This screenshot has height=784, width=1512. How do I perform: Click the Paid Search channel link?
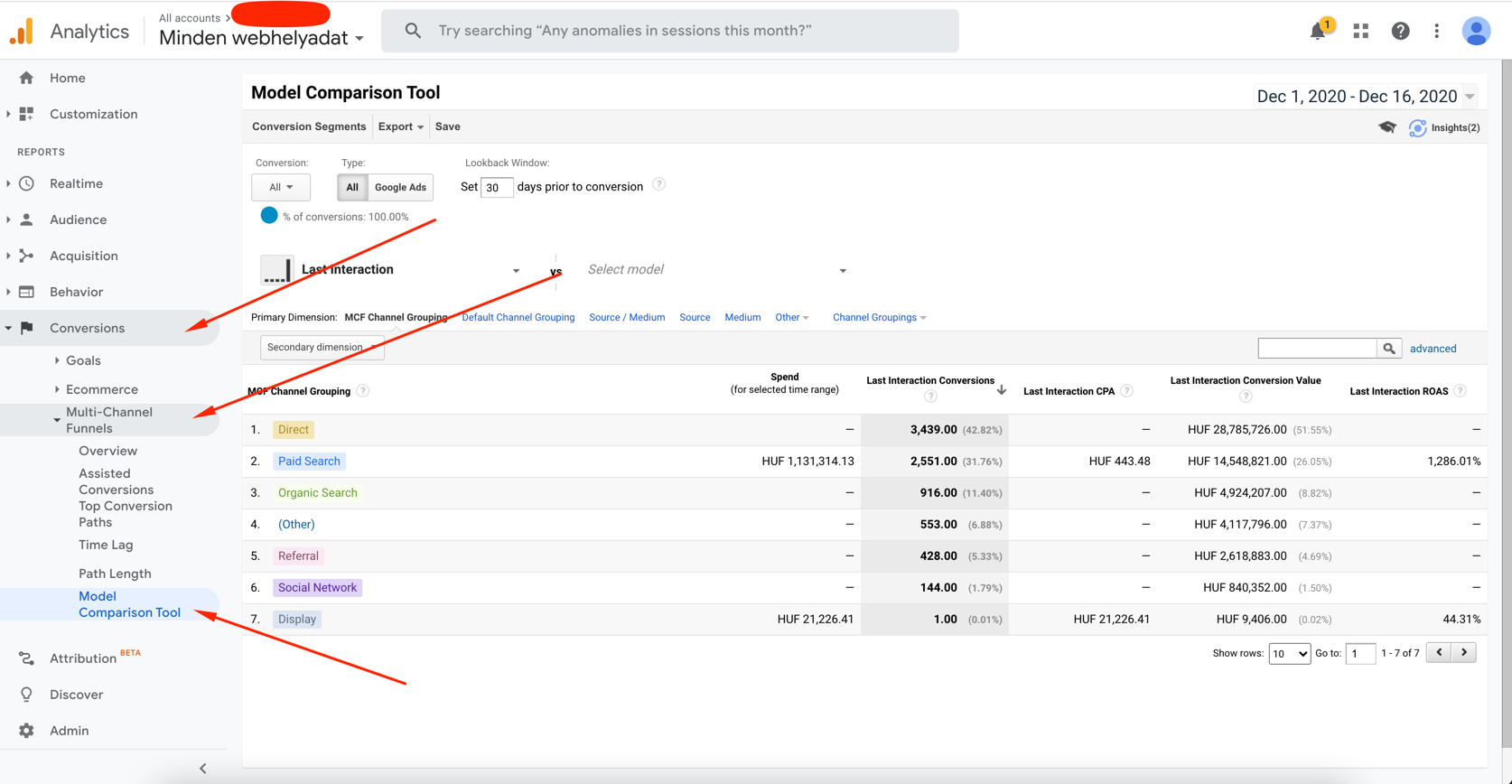[309, 462]
